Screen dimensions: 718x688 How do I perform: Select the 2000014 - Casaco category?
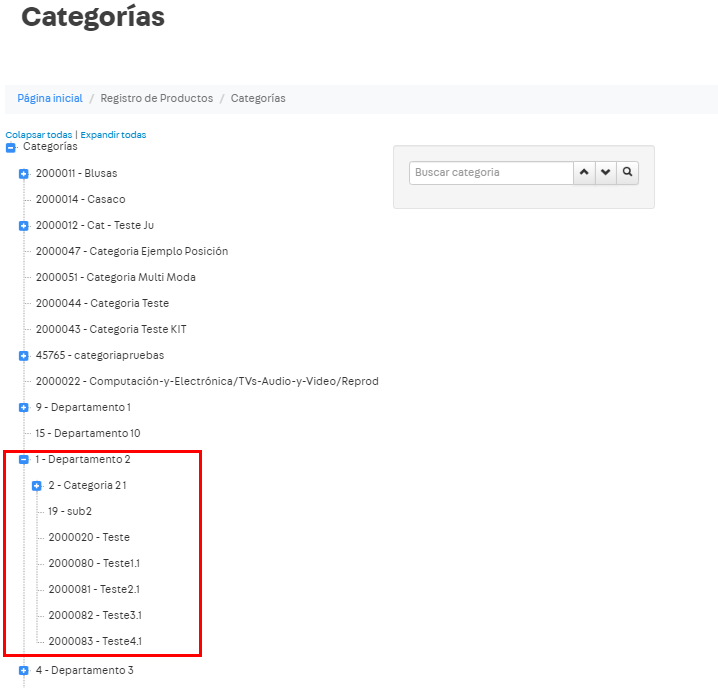click(80, 199)
